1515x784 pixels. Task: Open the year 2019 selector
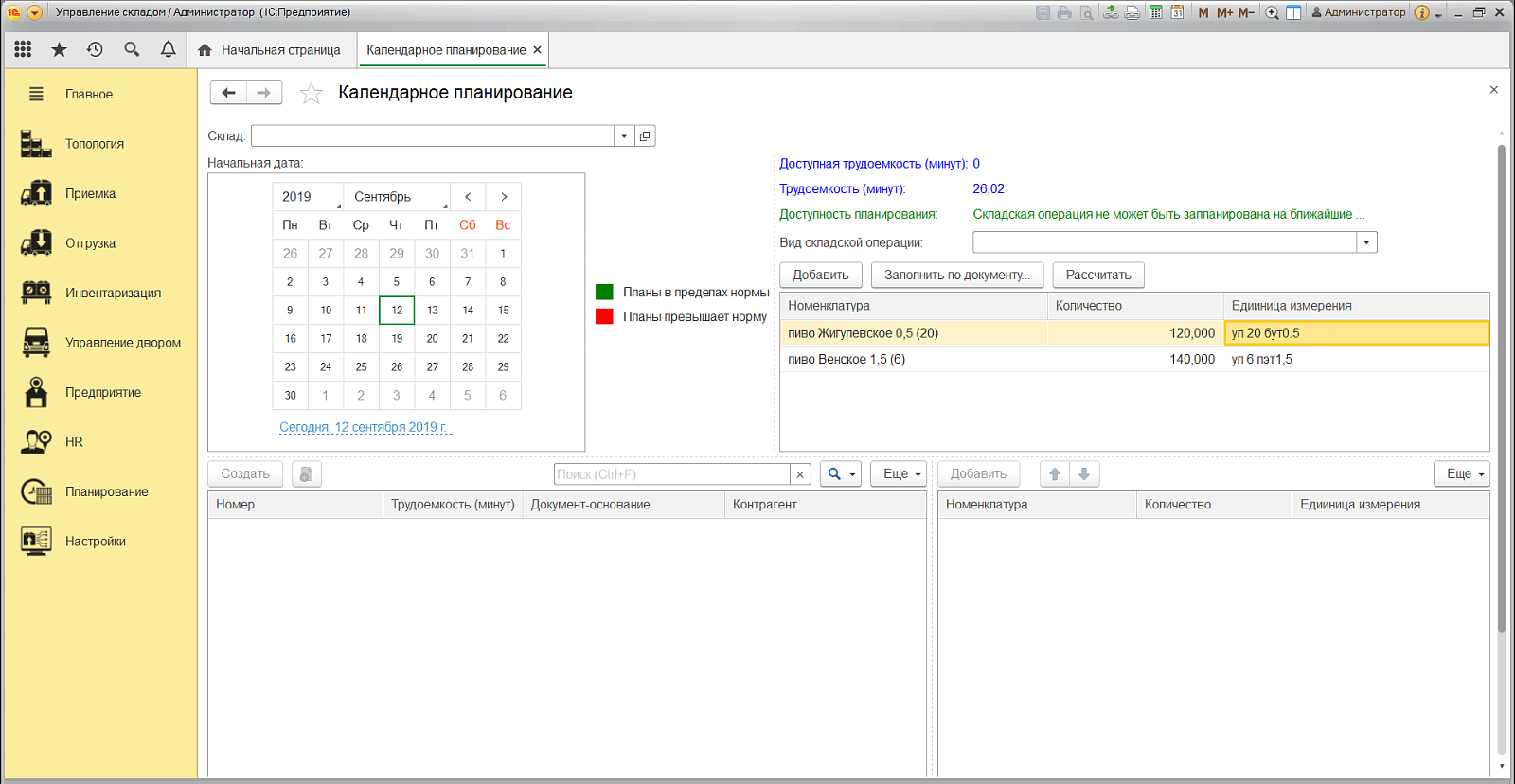coord(308,196)
